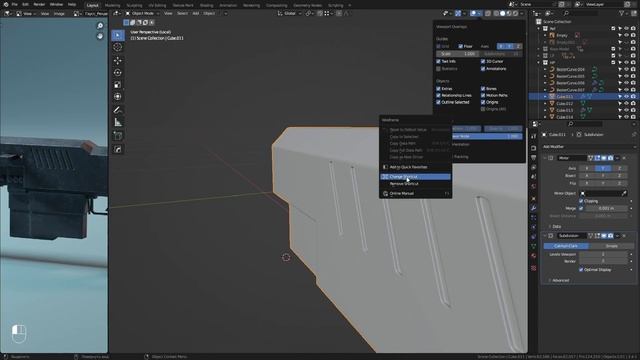Viewport: 640px width, 360px height.
Task: Click the pin icon in properties header
Action: click(x=634, y=134)
